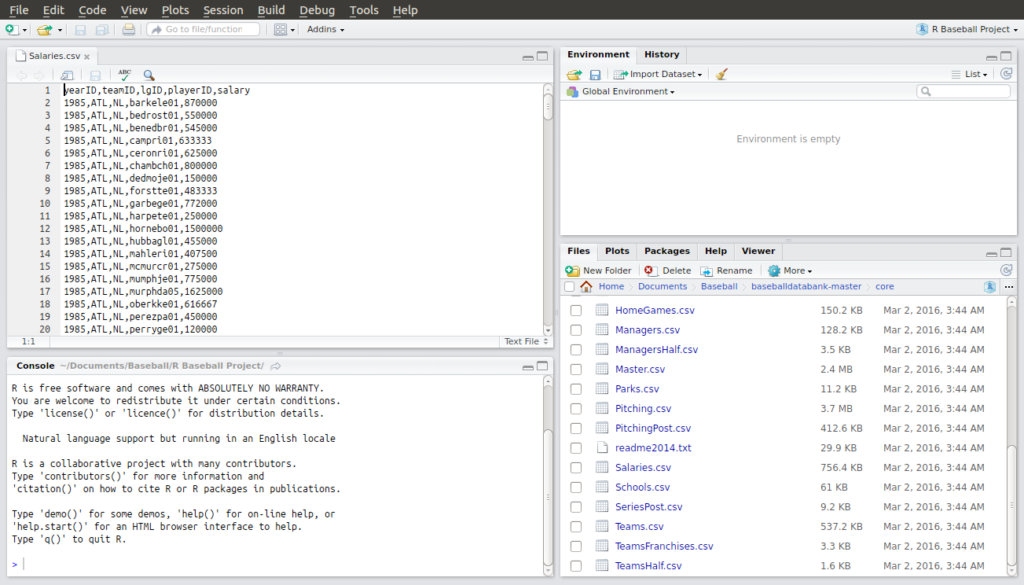Check the box next to Managers.csv
Screen dimensions: 1024x585
click(576, 330)
